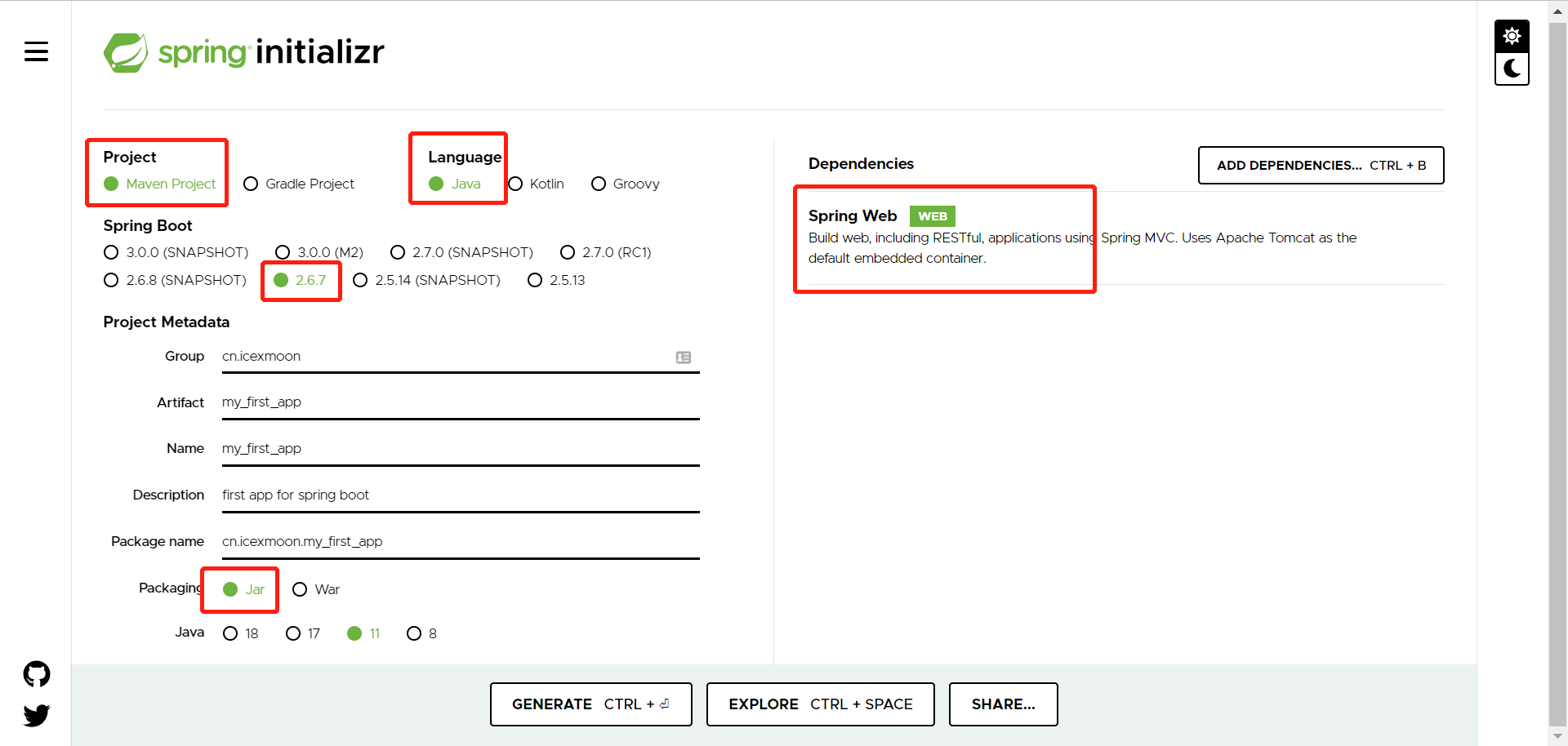Viewport: 1568px width, 746px height.
Task: Select Java version 8
Action: click(421, 633)
